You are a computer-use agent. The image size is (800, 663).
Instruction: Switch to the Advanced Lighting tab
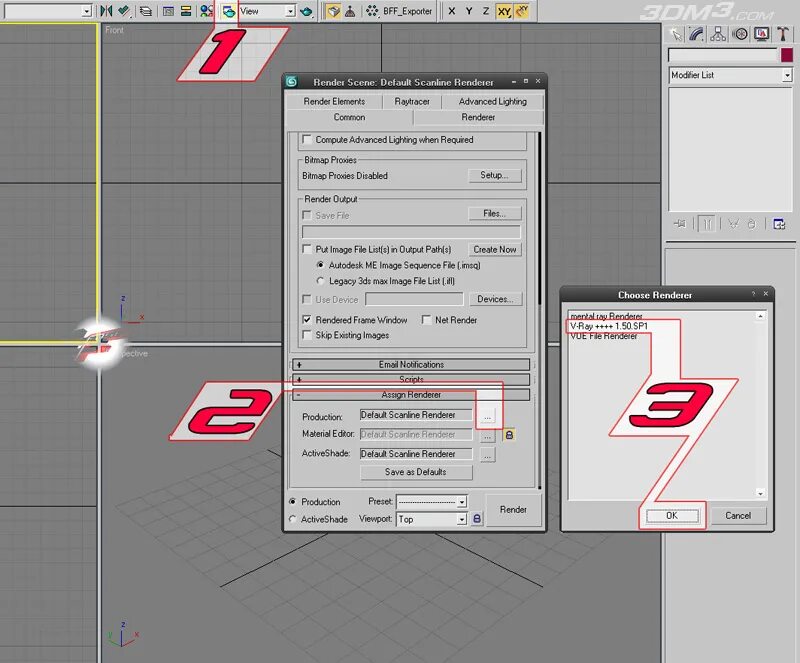point(492,102)
